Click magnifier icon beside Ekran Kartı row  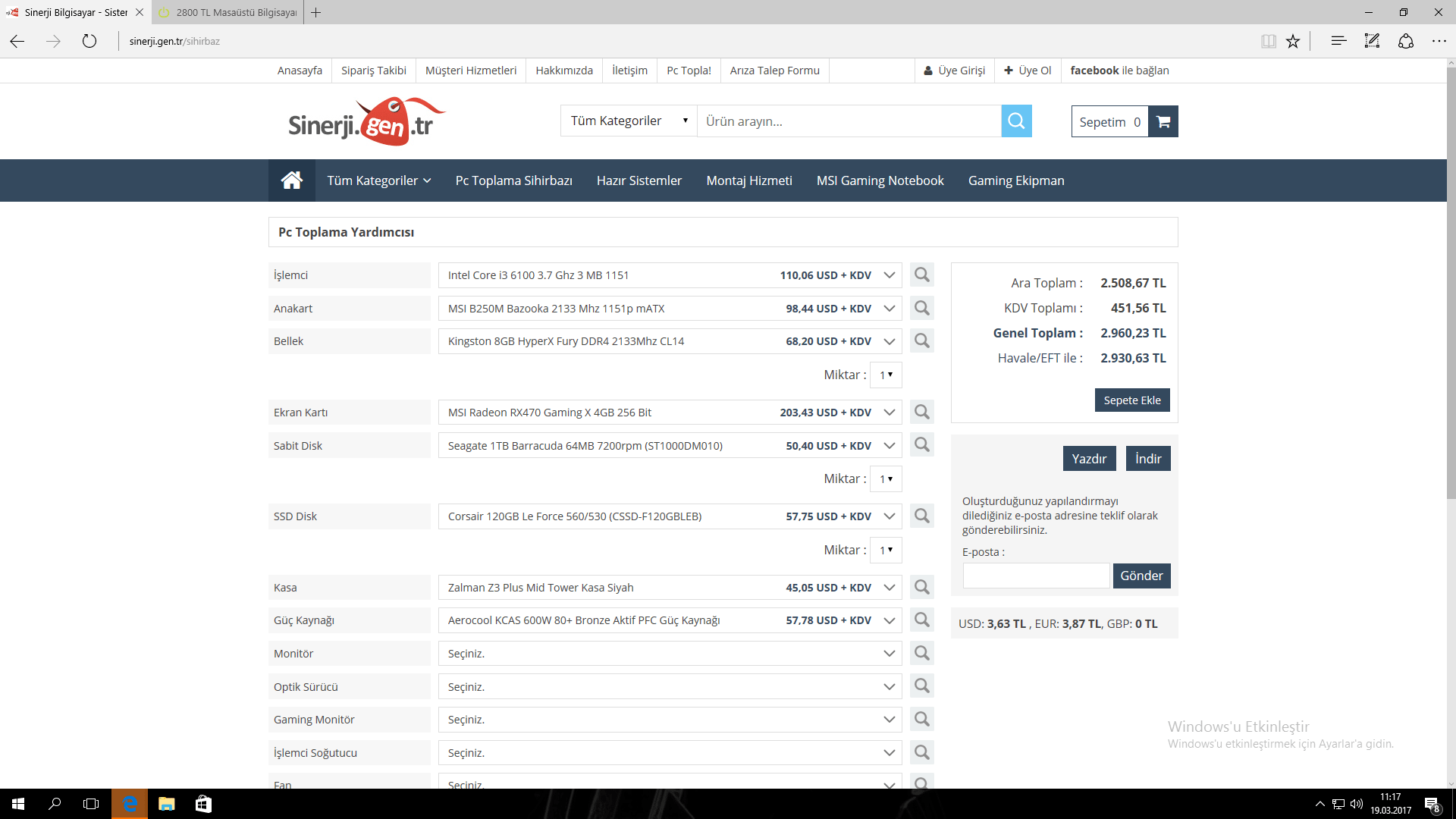coord(921,412)
